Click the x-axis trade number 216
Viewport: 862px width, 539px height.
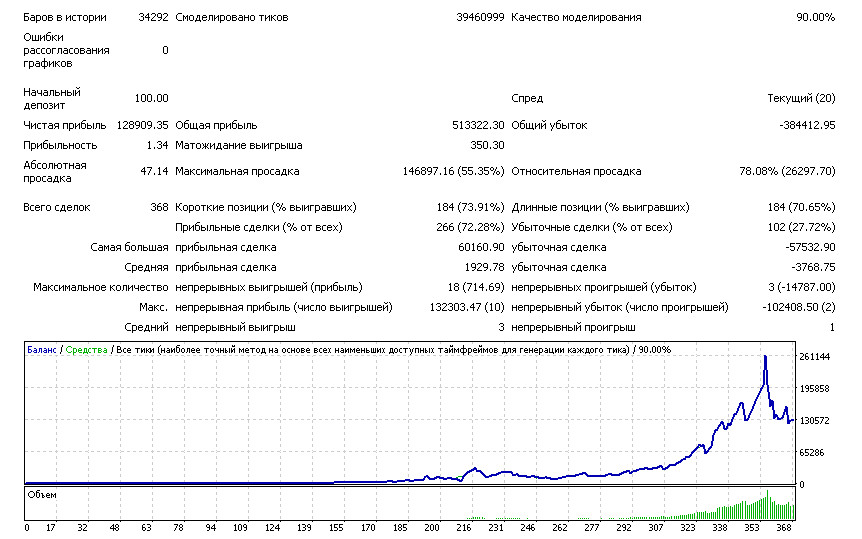click(x=463, y=527)
